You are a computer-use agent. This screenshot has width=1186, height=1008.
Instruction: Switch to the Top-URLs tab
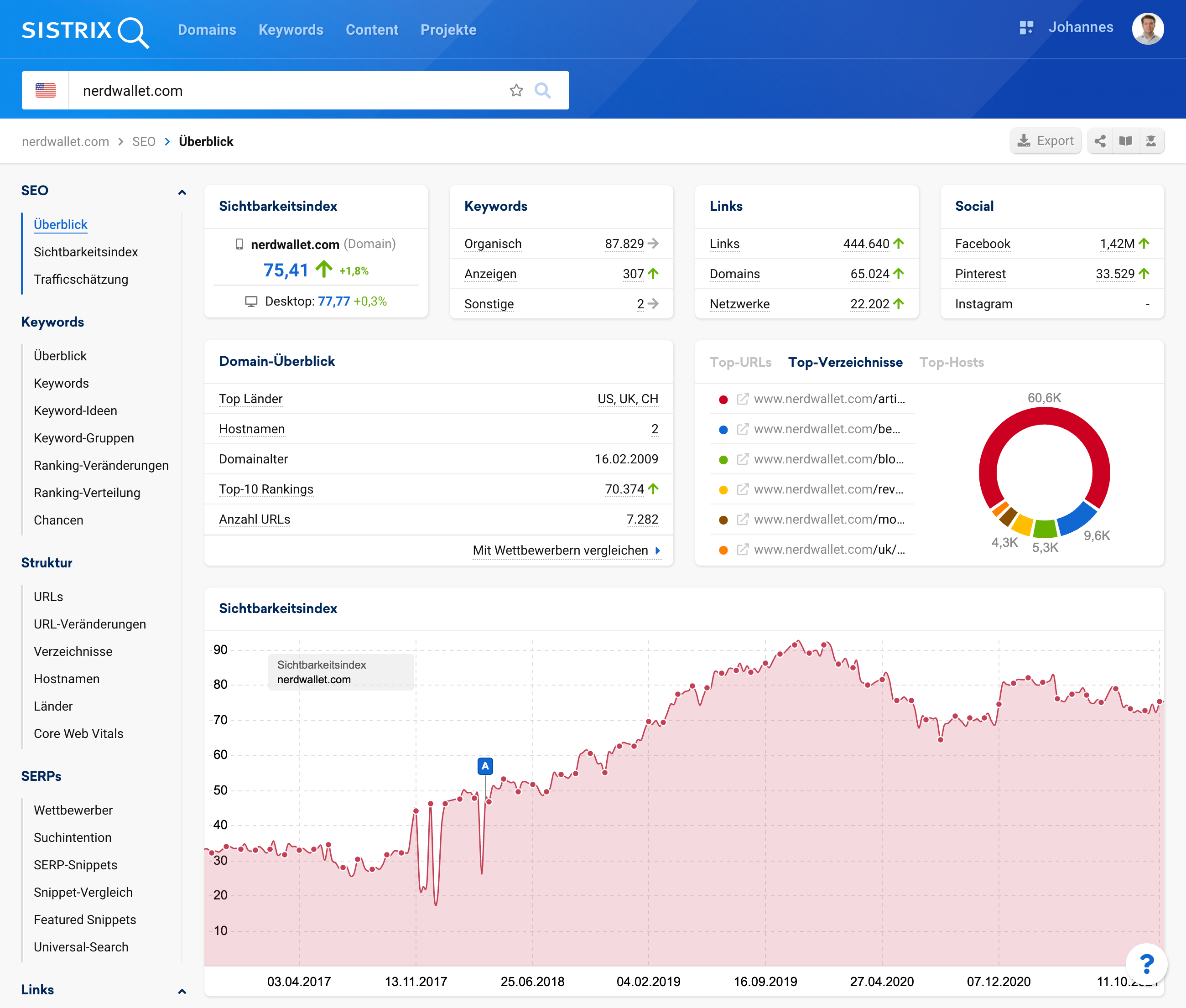pos(740,362)
